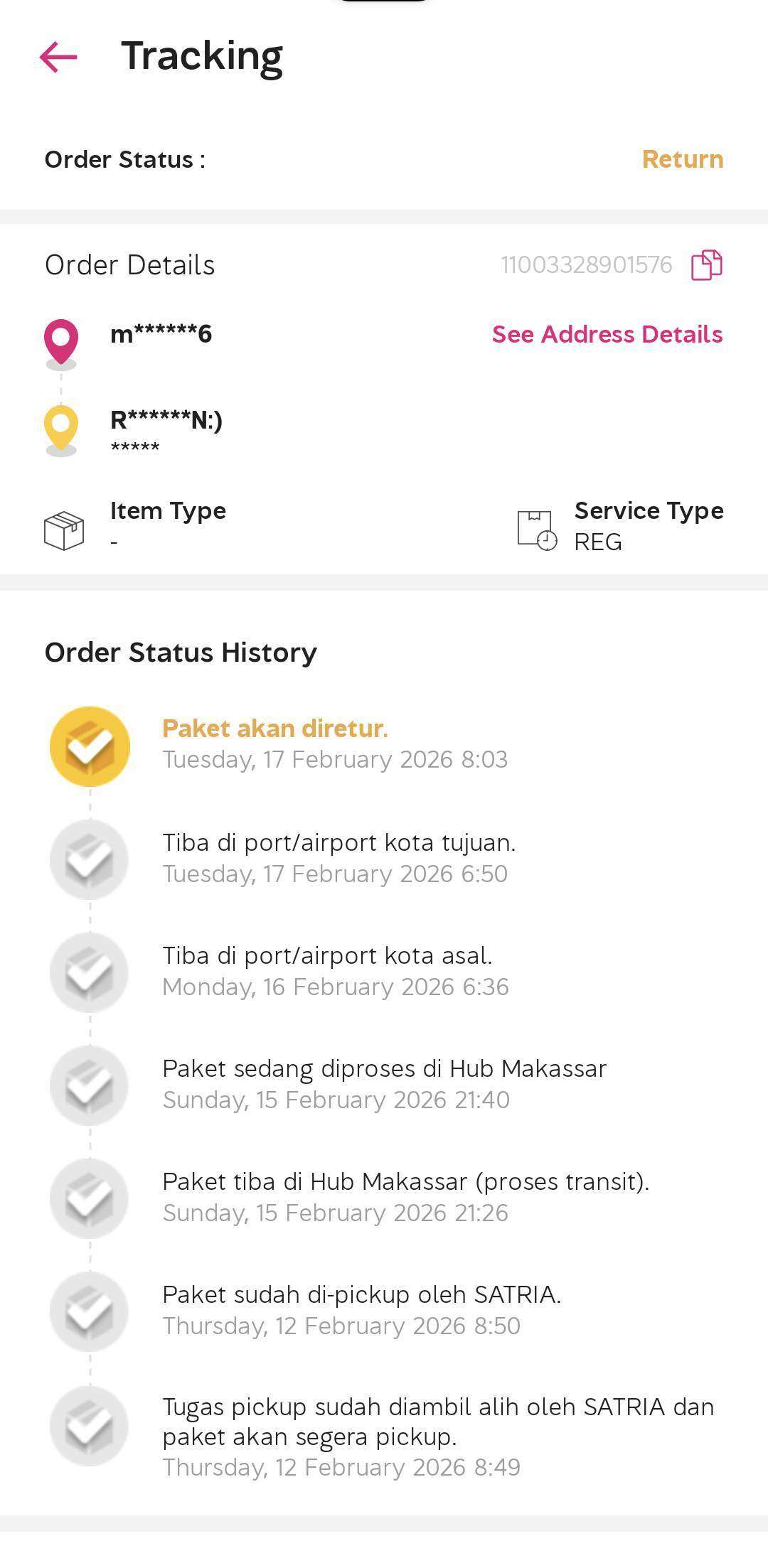Tap 'Paket akan diretur.' status text
The width and height of the screenshot is (768, 1568).
pyautogui.click(x=275, y=729)
